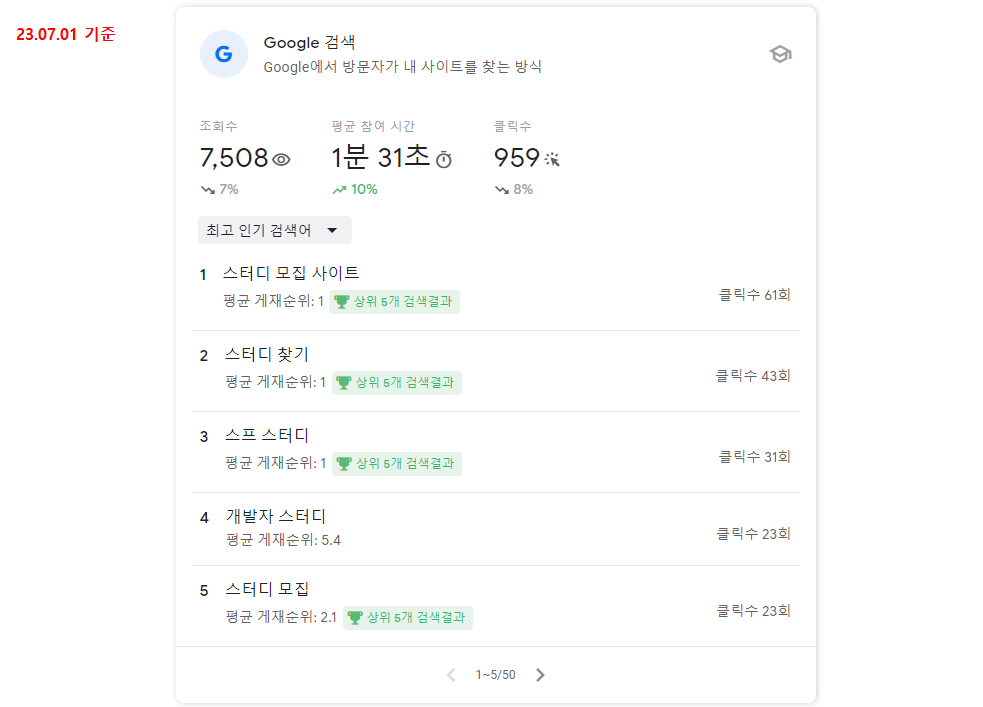
Task: Select the 클릭수 metric header
Action: coord(512,126)
